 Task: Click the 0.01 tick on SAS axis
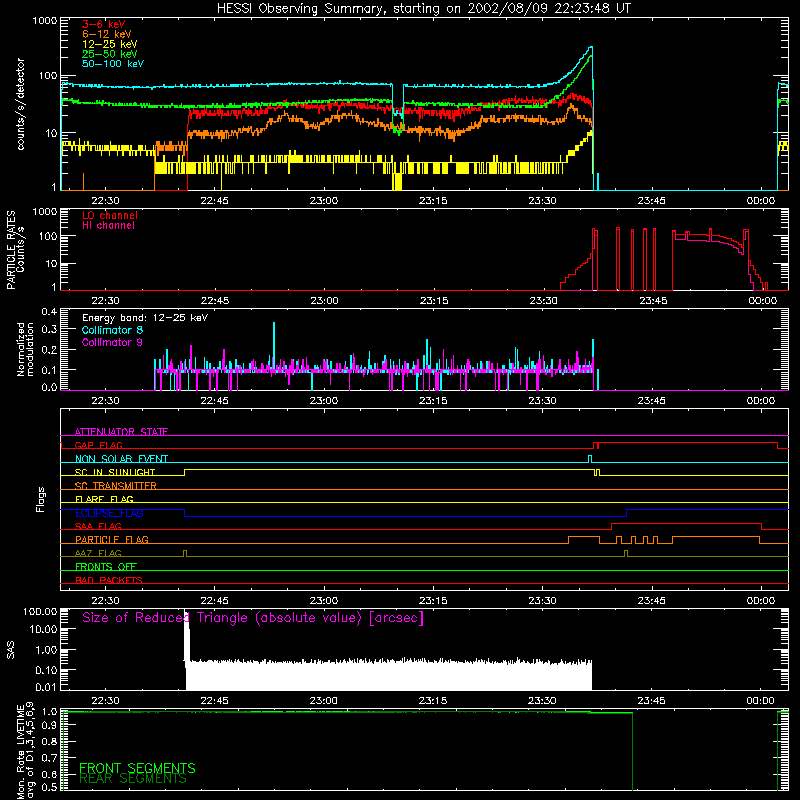pos(46,687)
